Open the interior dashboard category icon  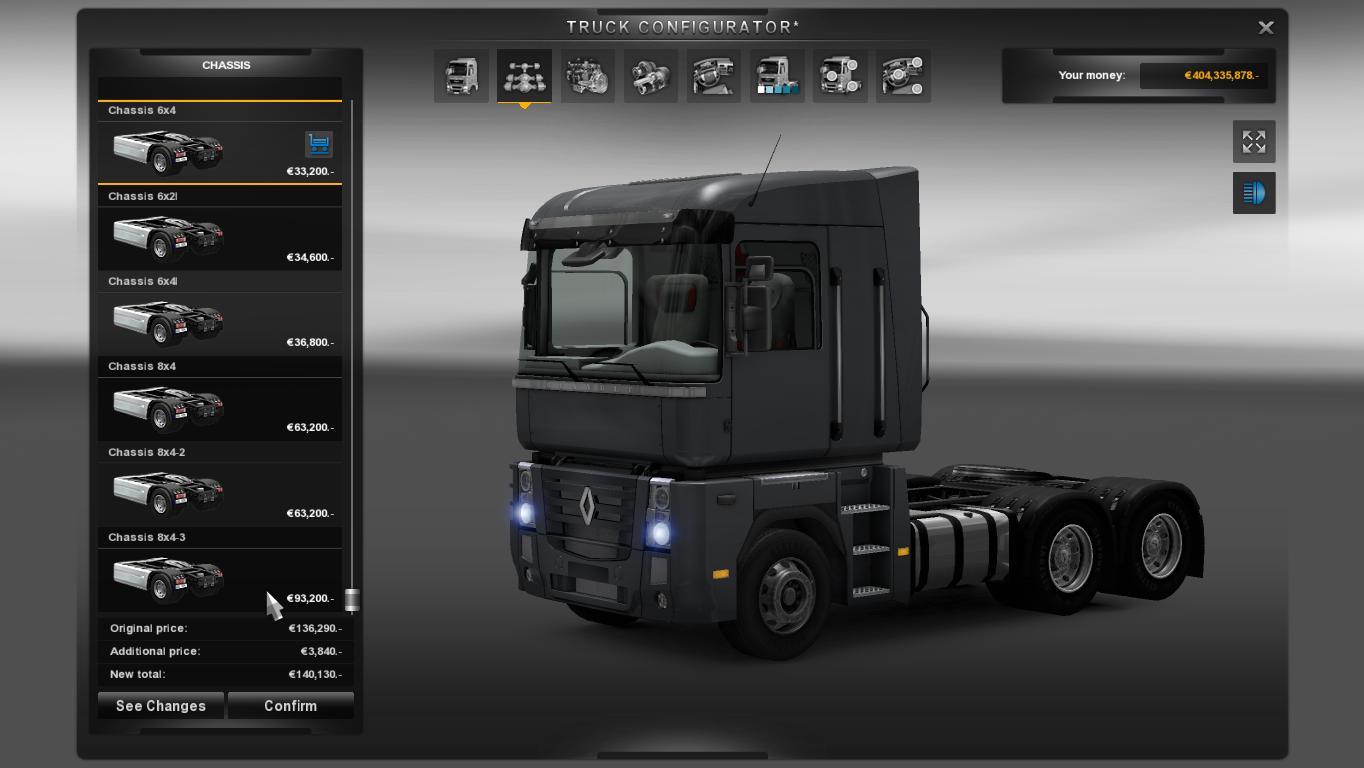point(713,76)
